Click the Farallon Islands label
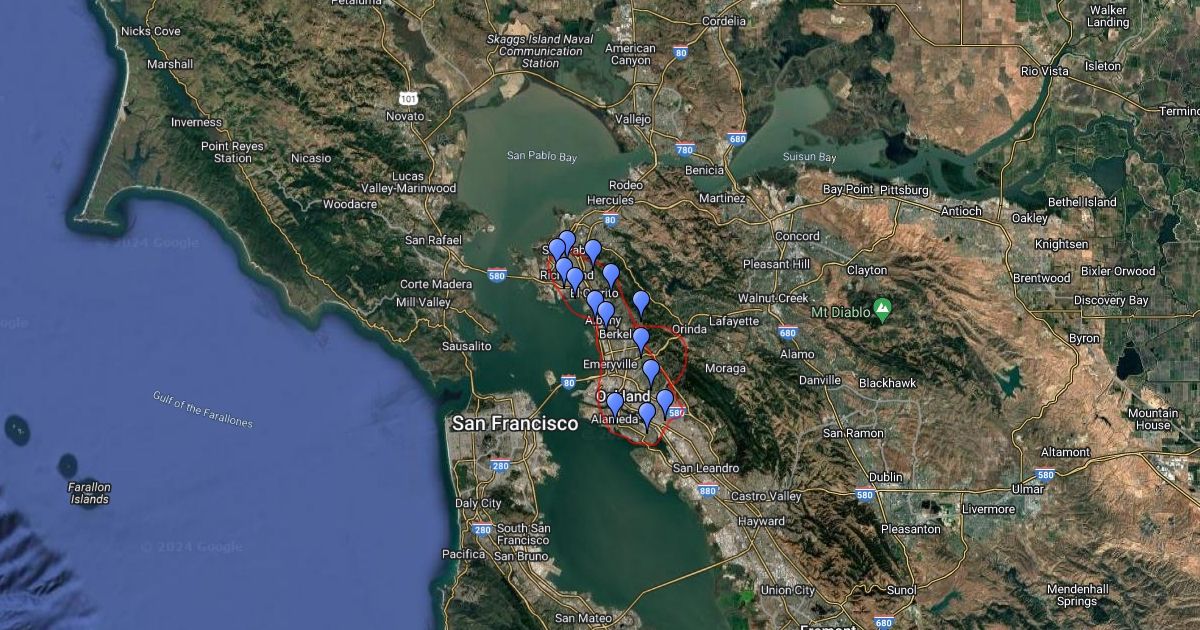The height and width of the screenshot is (630, 1200). click(x=89, y=493)
